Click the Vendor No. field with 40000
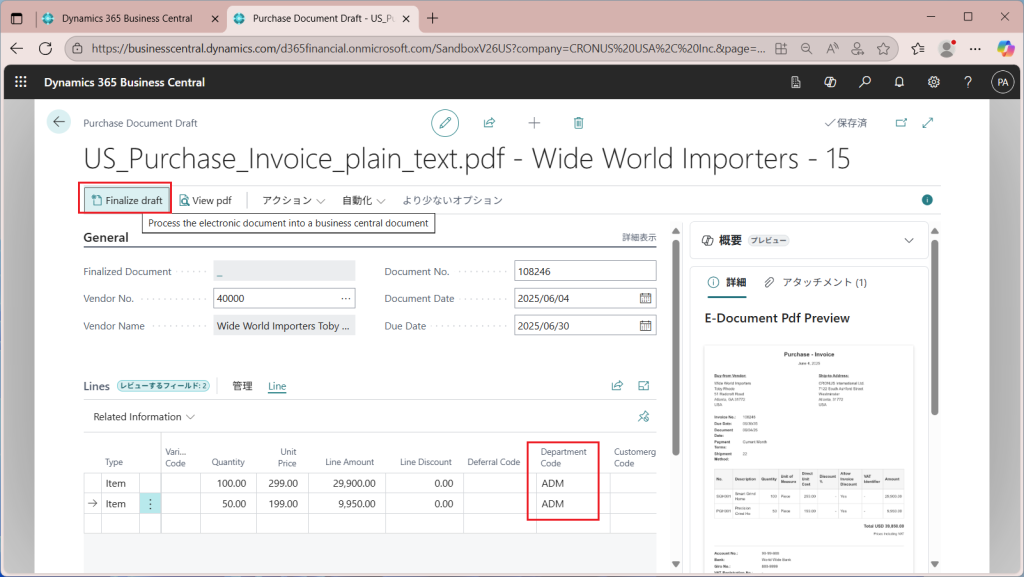Image resolution: width=1024 pixels, height=577 pixels. point(284,298)
